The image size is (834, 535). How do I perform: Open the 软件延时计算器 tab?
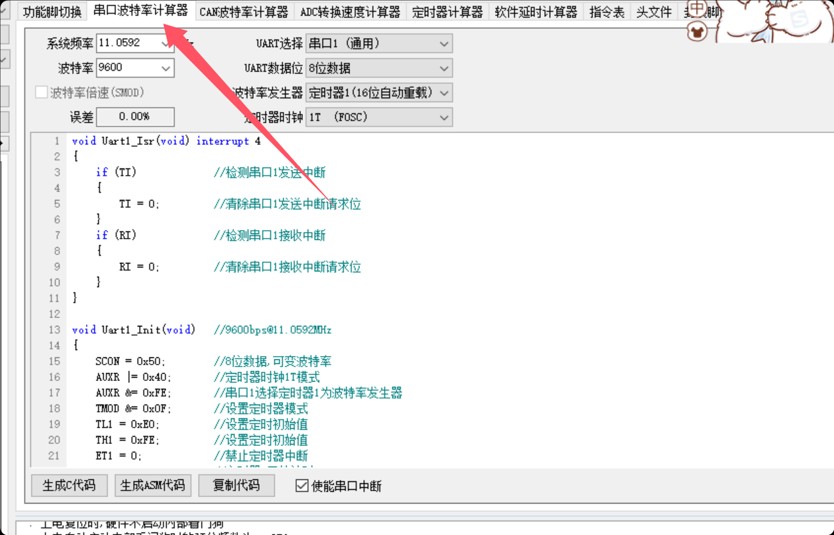[535, 13]
